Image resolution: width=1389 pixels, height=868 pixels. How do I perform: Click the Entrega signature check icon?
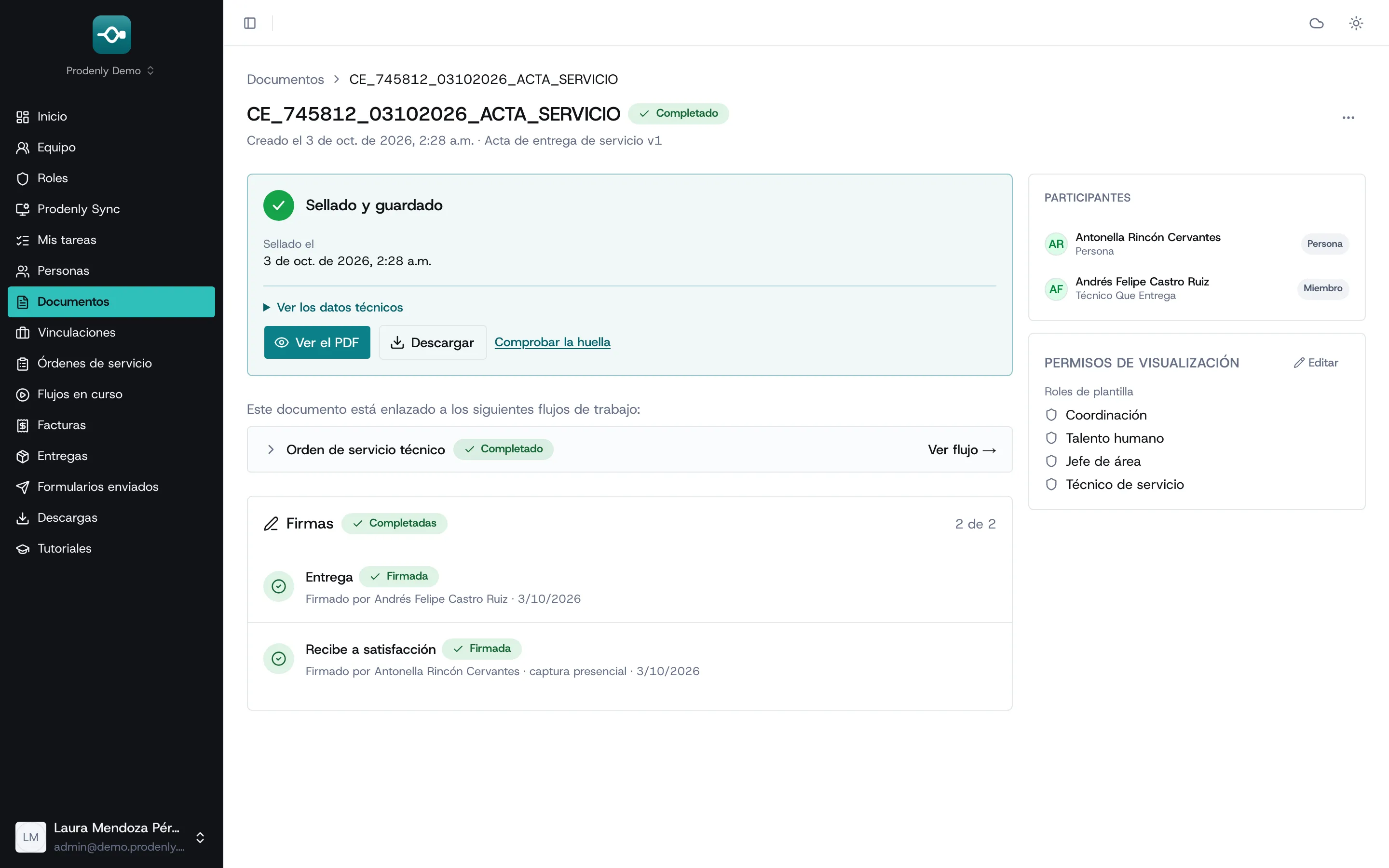[278, 586]
